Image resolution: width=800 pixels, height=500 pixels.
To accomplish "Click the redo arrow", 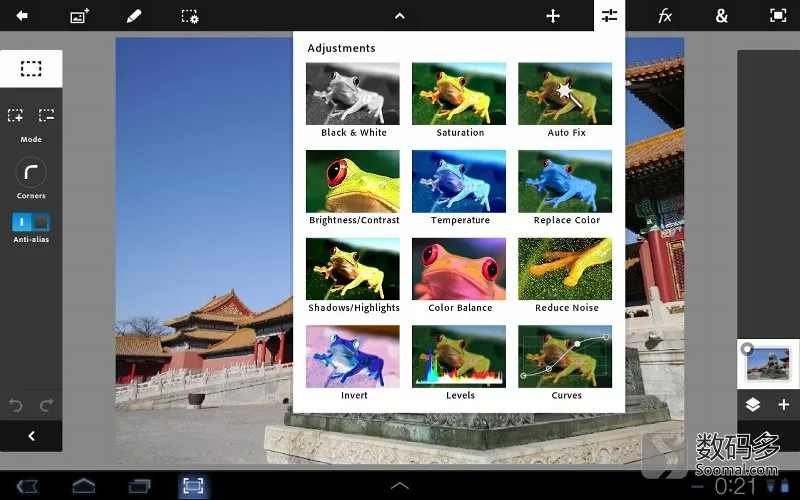I will click(46, 405).
